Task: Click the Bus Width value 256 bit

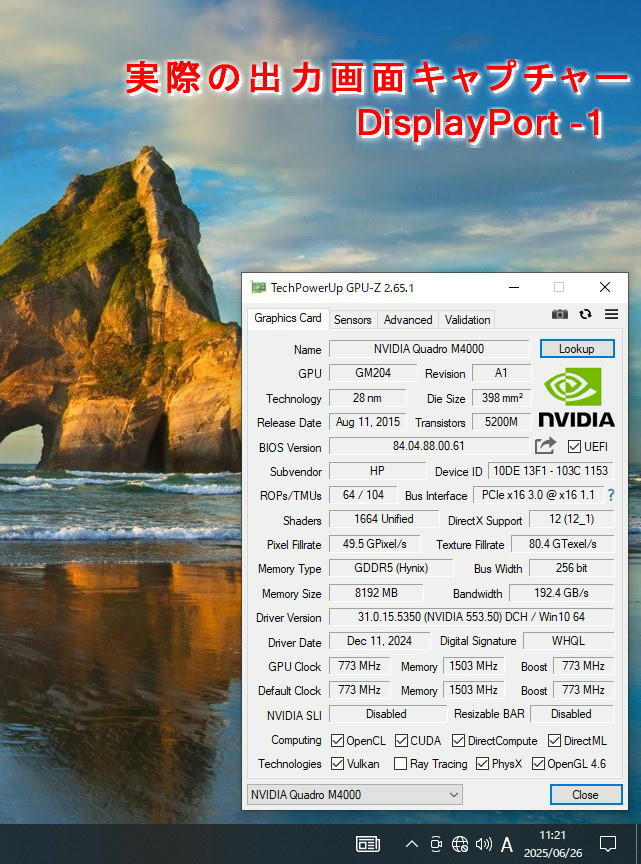Action: [572, 568]
